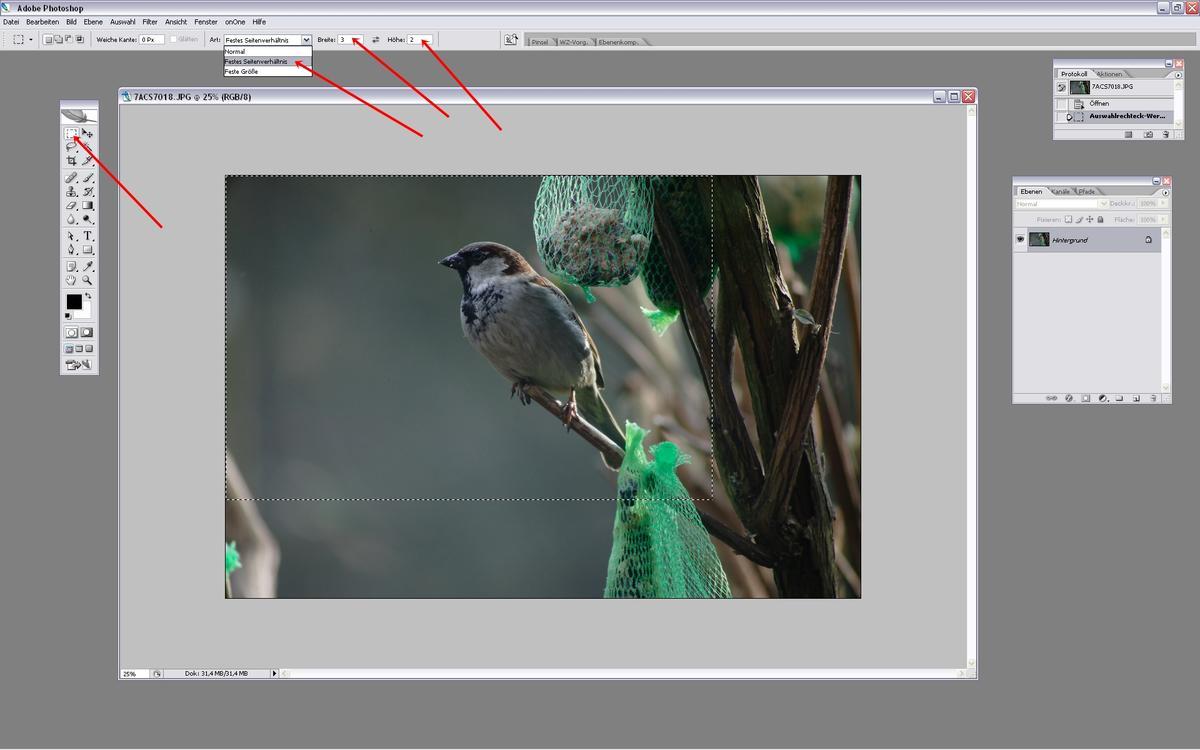1200x750 pixels.
Task: Select the Gradient tool
Action: [88, 205]
